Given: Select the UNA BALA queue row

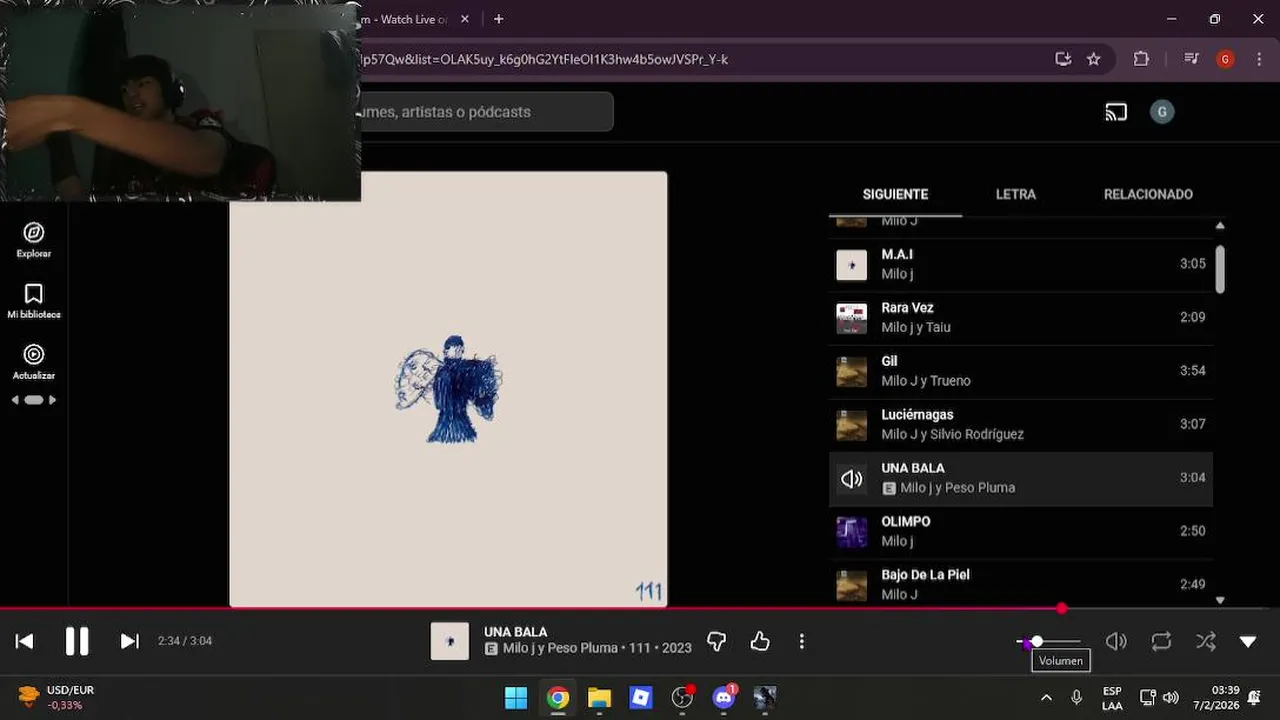Looking at the screenshot, I should coord(1021,478).
